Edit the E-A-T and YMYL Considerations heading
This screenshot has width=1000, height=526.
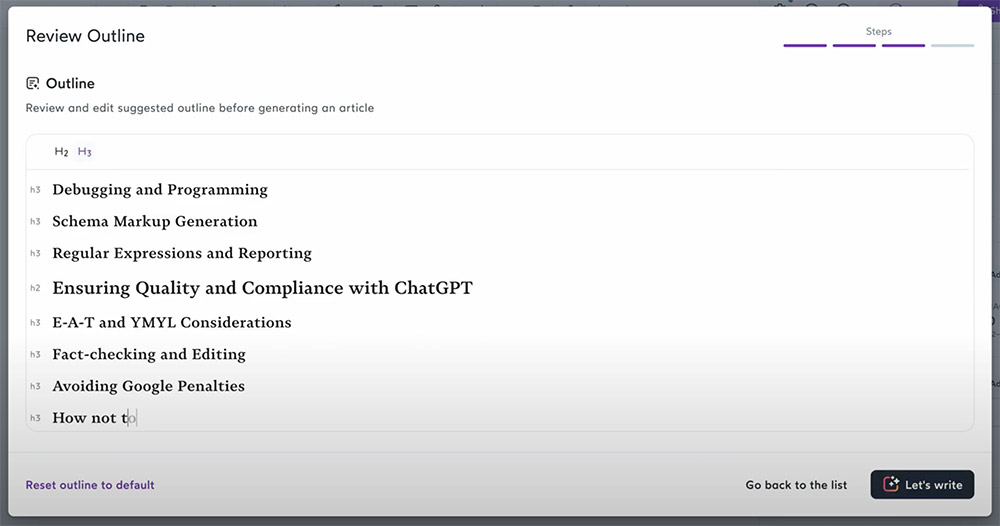(x=172, y=323)
